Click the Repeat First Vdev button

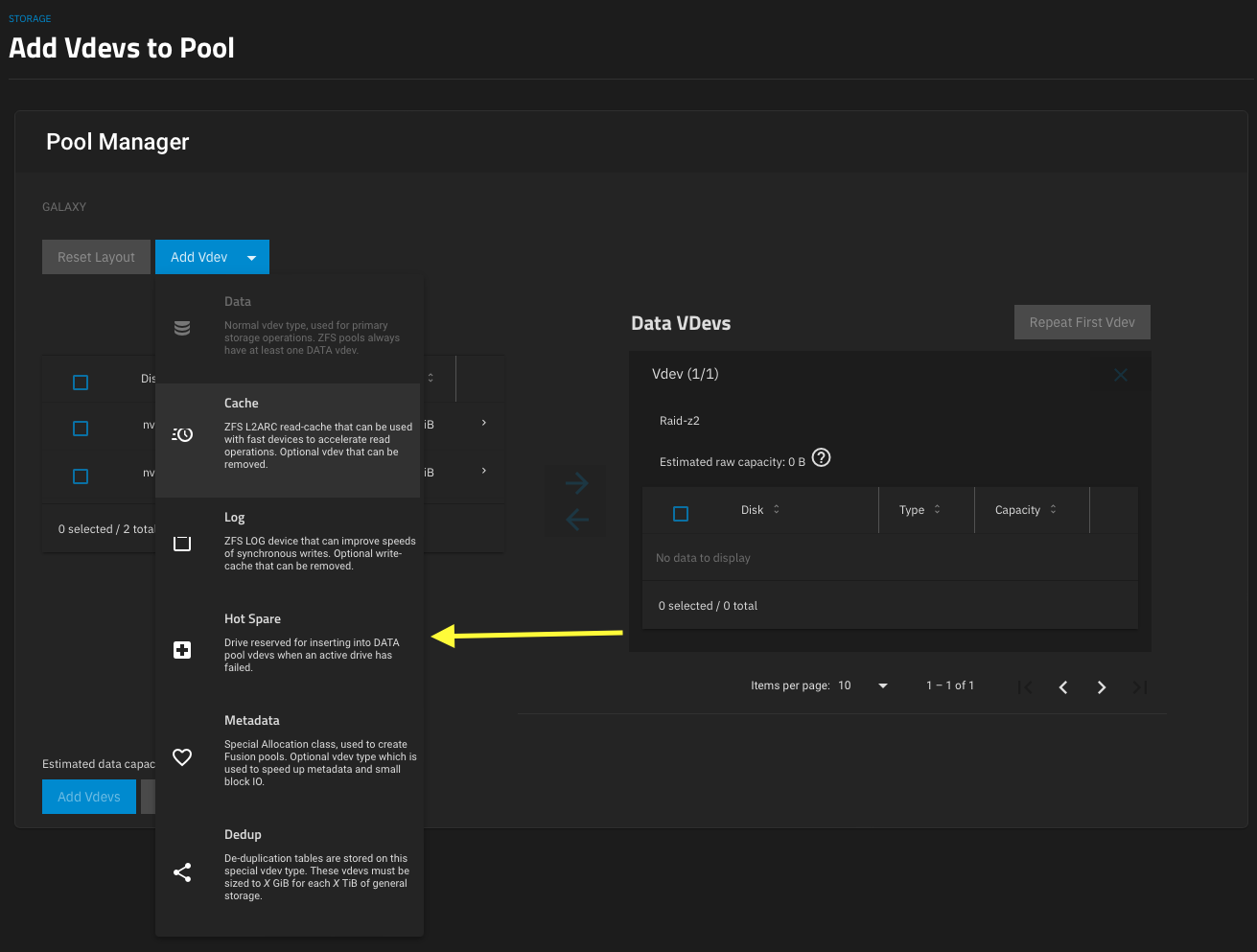(1082, 322)
